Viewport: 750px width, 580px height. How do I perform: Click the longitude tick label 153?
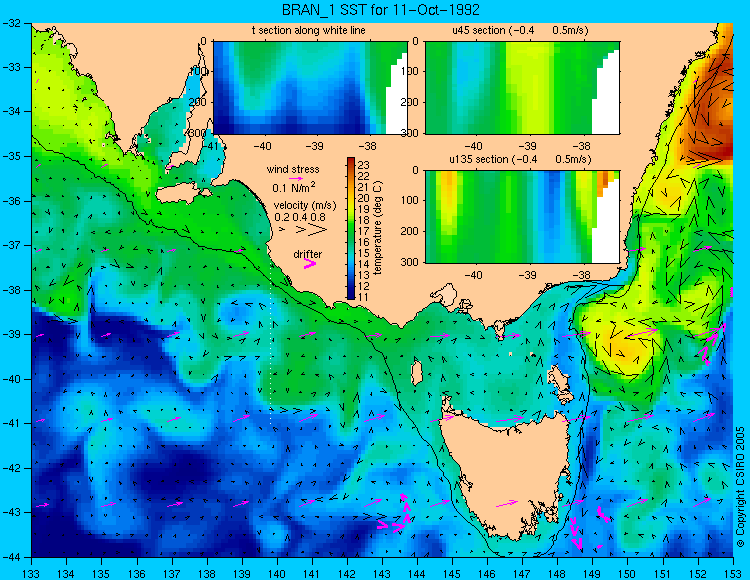click(x=732, y=574)
